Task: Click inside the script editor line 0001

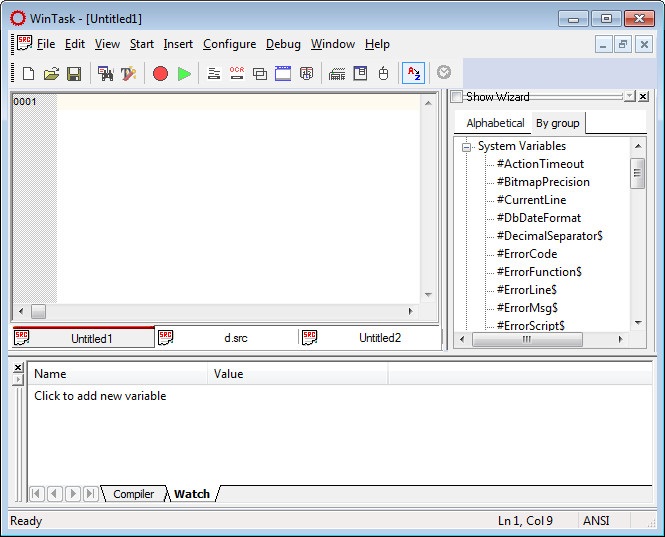Action: pyautogui.click(x=238, y=102)
